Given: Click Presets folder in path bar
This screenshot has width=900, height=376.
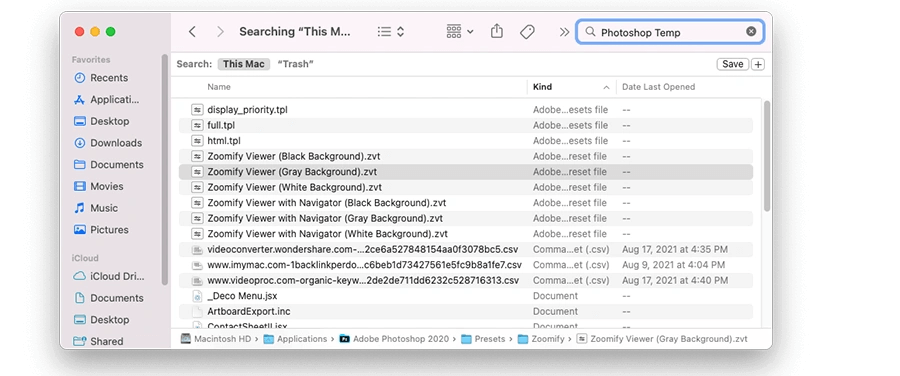Looking at the screenshot, I should pos(483,339).
